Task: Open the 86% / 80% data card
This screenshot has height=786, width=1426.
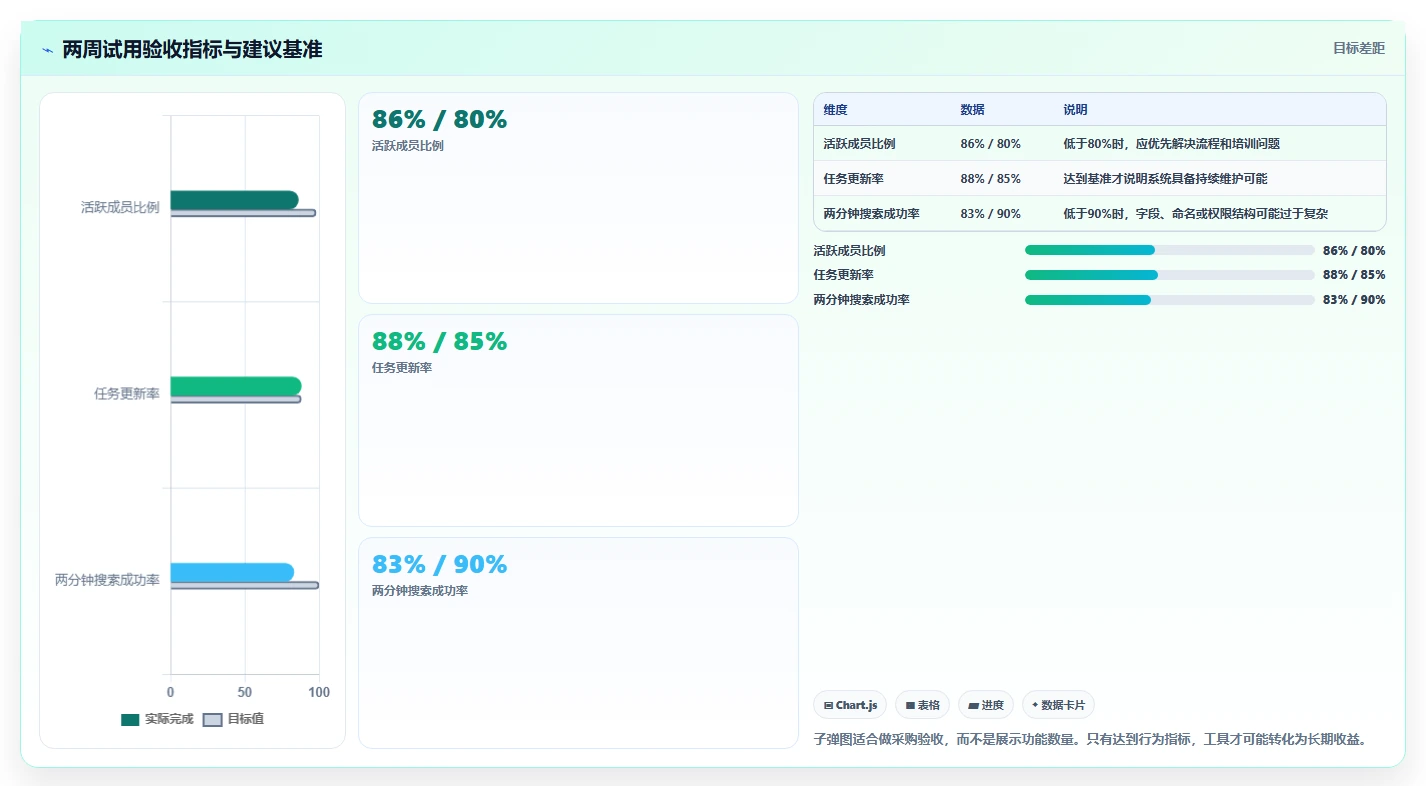Action: coord(578,198)
